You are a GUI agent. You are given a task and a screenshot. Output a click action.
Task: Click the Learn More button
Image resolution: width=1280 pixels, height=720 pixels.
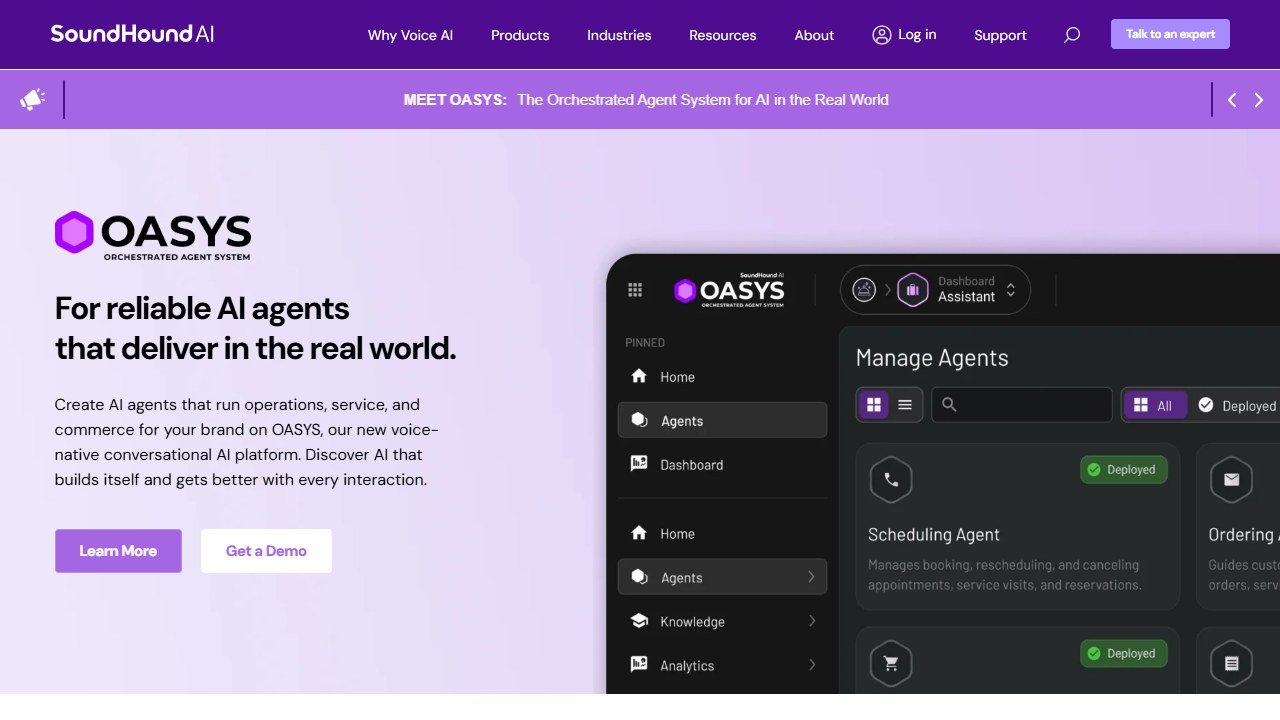[118, 551]
